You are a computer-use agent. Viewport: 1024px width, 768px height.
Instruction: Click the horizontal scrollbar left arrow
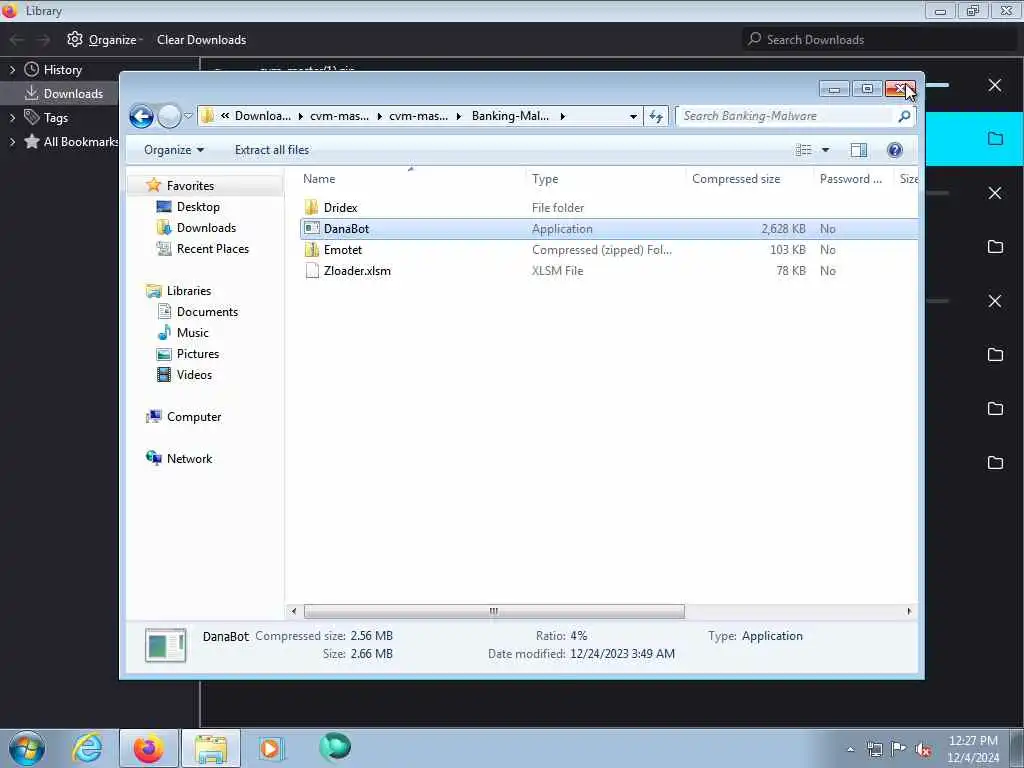point(294,611)
